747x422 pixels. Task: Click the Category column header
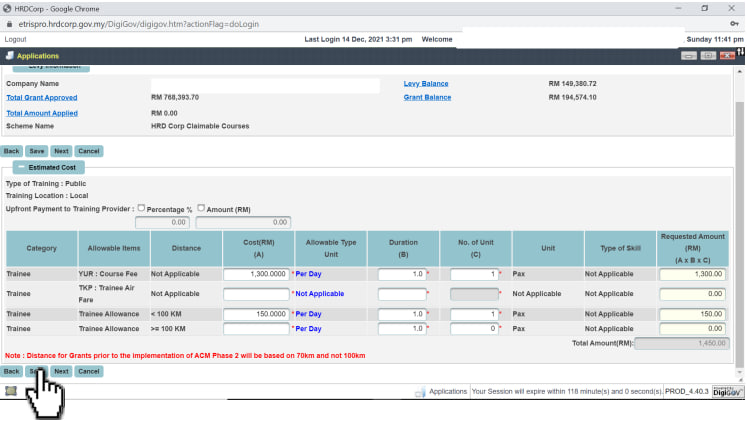pyautogui.click(x=41, y=248)
